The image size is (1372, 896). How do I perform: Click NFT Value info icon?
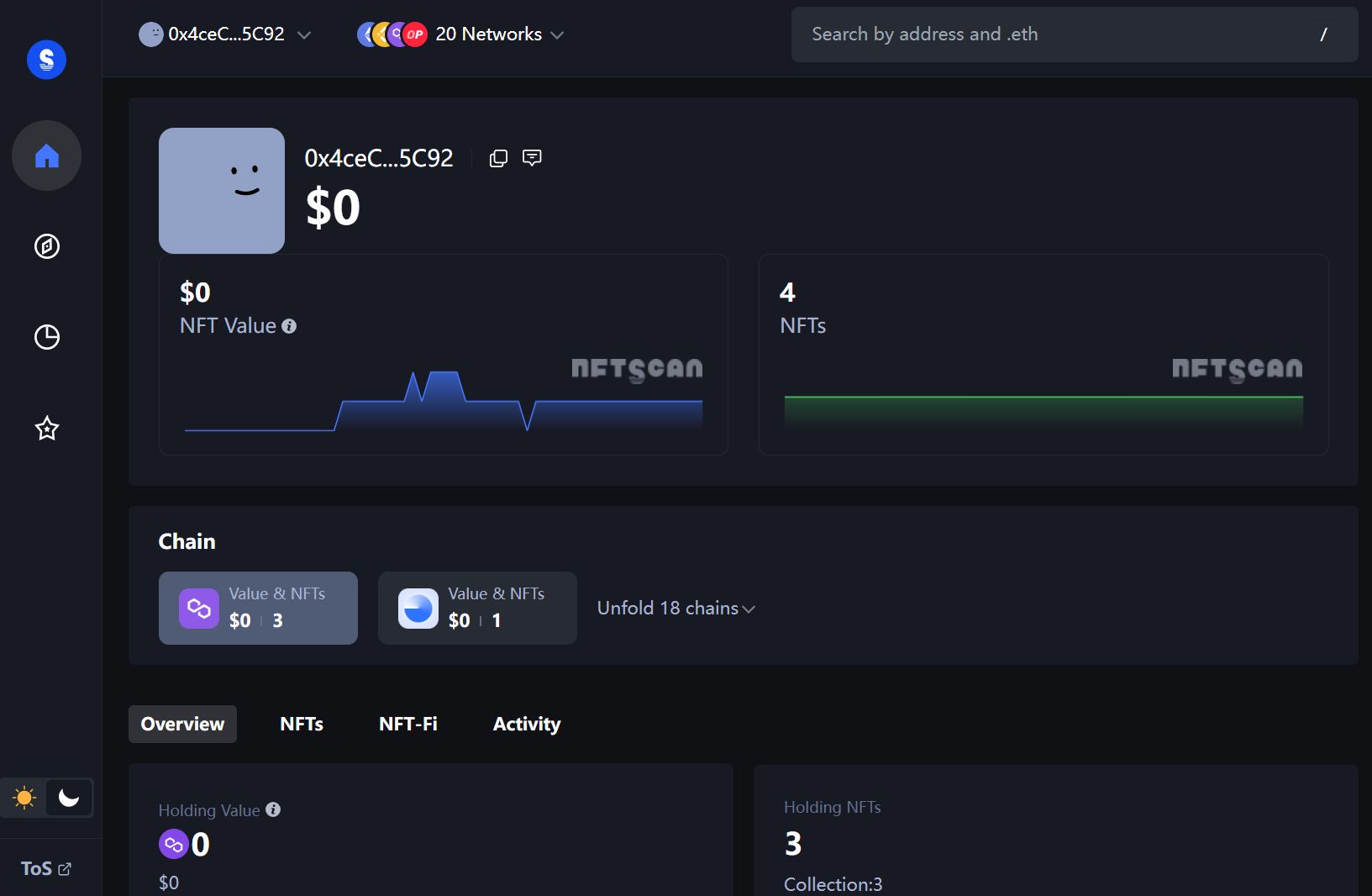coord(289,326)
